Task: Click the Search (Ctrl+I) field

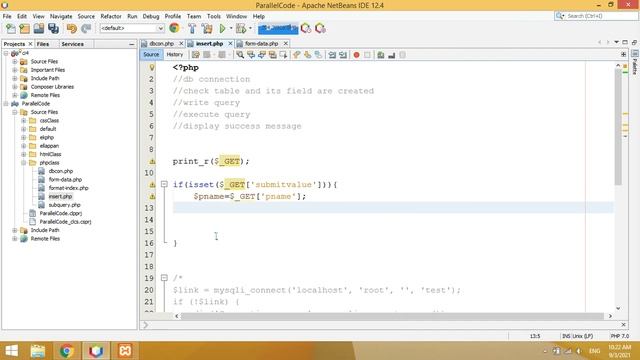Action: click(596, 16)
